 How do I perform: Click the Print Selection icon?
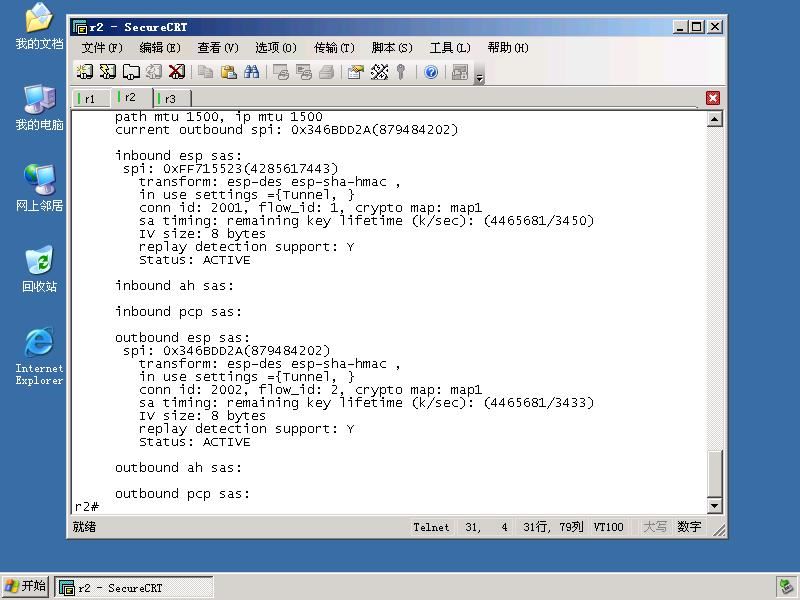coord(304,72)
